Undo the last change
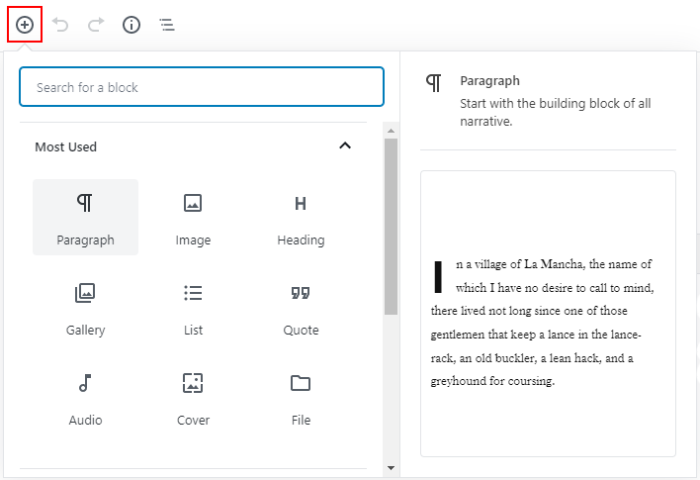 (x=60, y=25)
